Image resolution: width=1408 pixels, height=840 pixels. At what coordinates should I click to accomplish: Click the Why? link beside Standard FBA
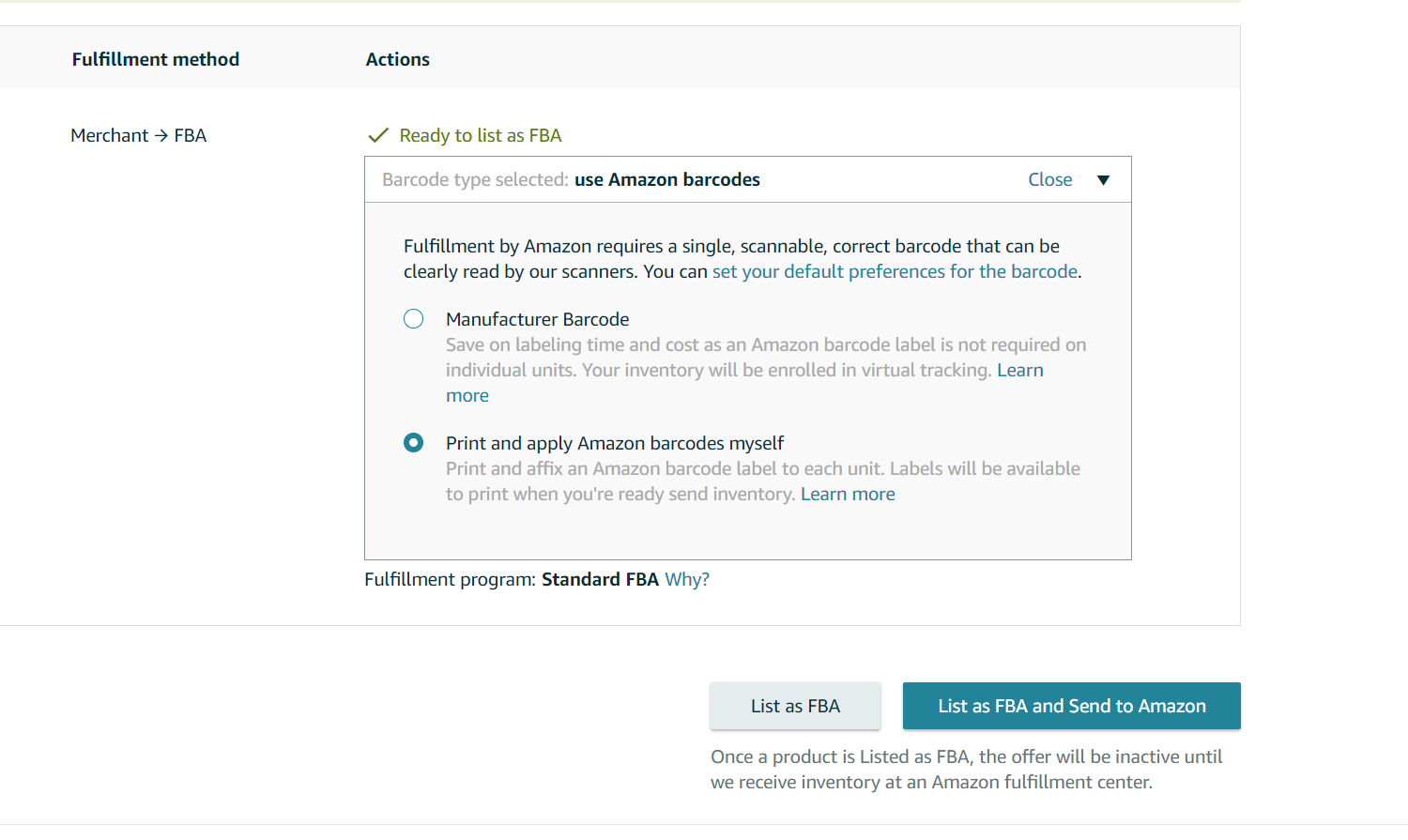click(687, 579)
